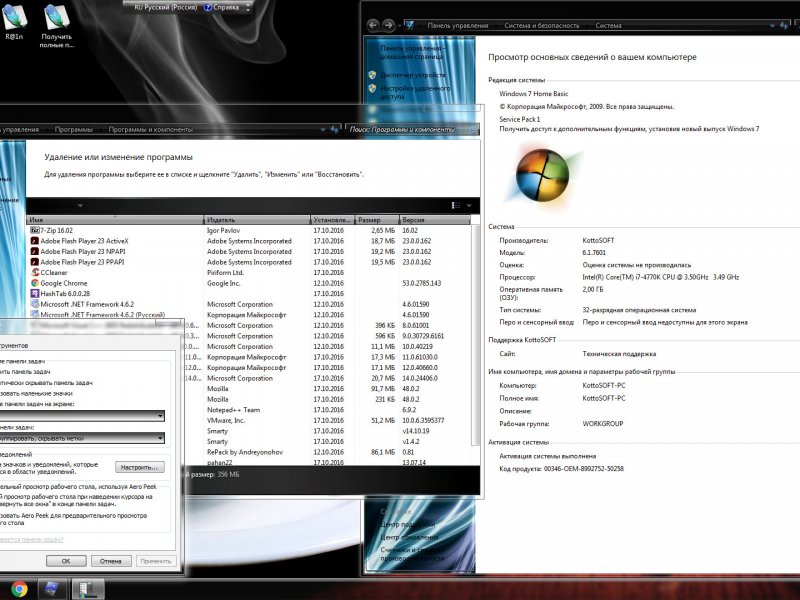The image size is (800, 600).
Task: Click the 'RU Русский (Россия)' language indicator
Action: [x=165, y=8]
